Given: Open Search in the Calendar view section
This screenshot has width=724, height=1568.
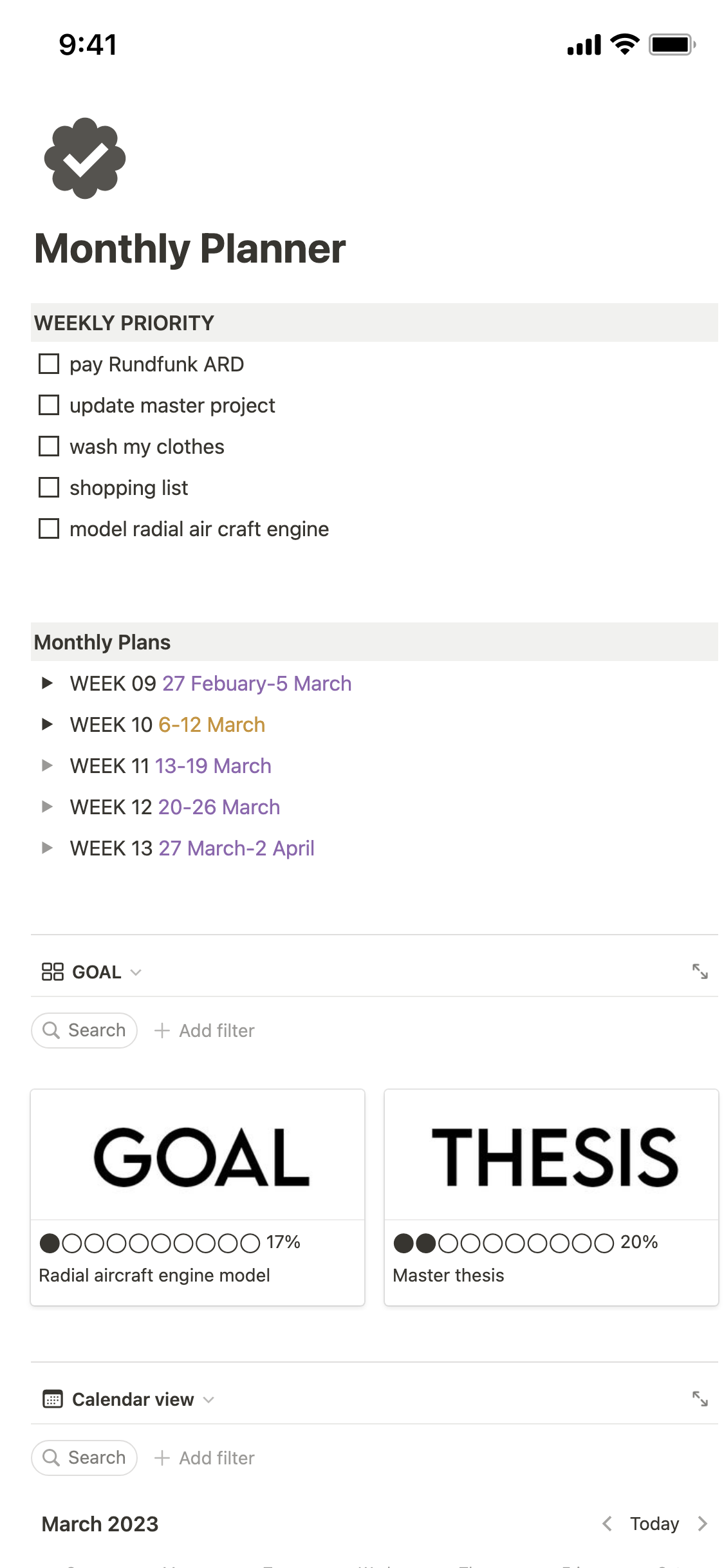Looking at the screenshot, I should click(84, 1457).
